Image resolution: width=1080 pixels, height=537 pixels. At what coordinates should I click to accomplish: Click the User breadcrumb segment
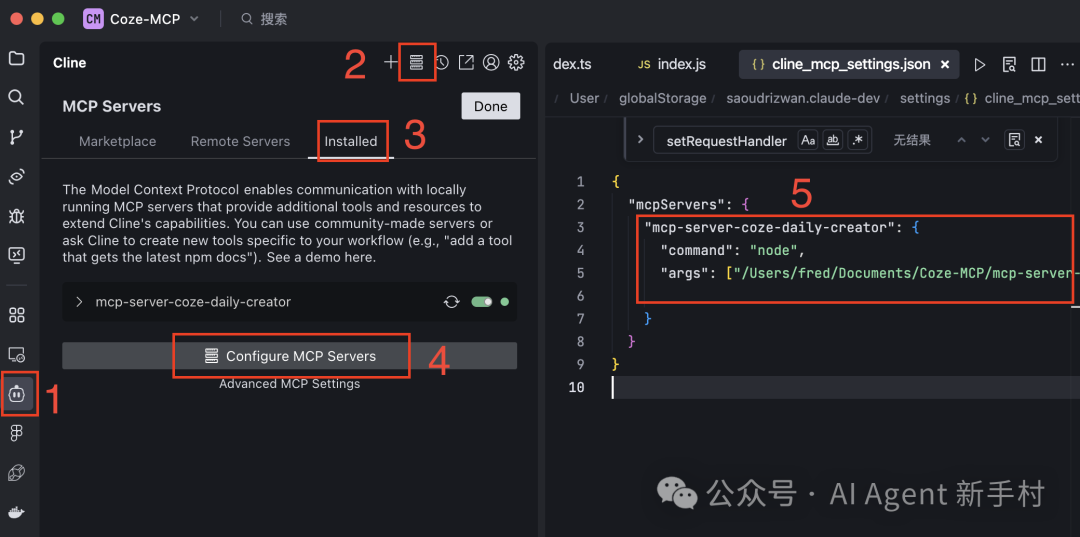coord(584,98)
